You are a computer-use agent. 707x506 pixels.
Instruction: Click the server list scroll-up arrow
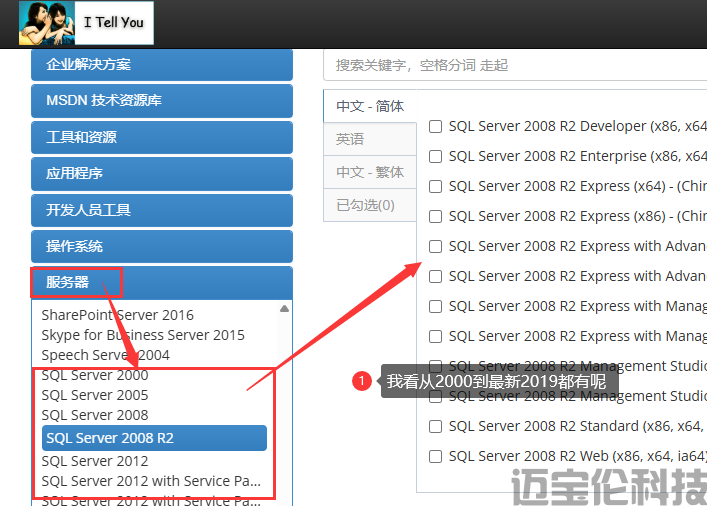pyautogui.click(x=284, y=309)
